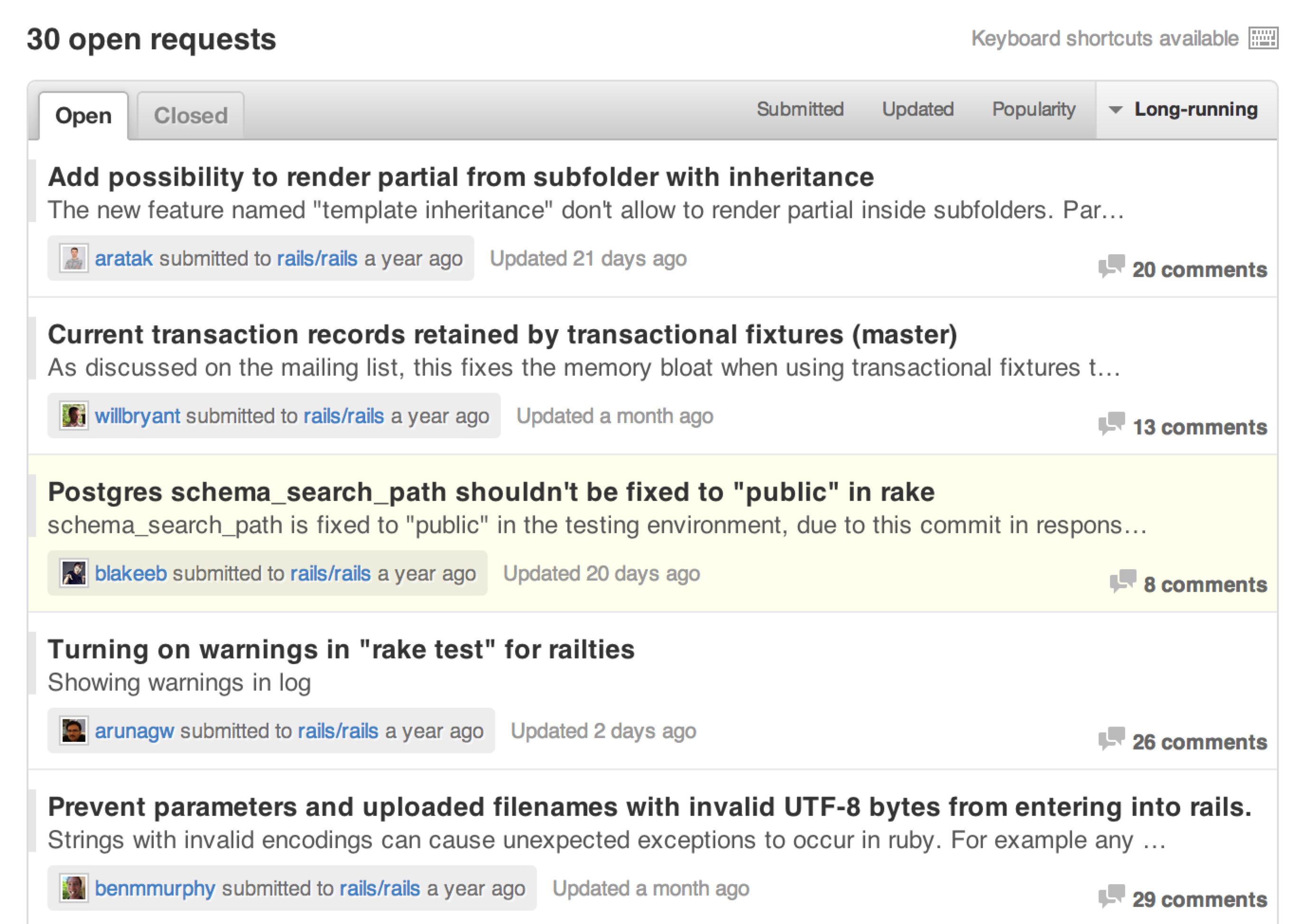This screenshot has width=1313, height=924.
Task: Switch to the Closed tab
Action: point(190,116)
